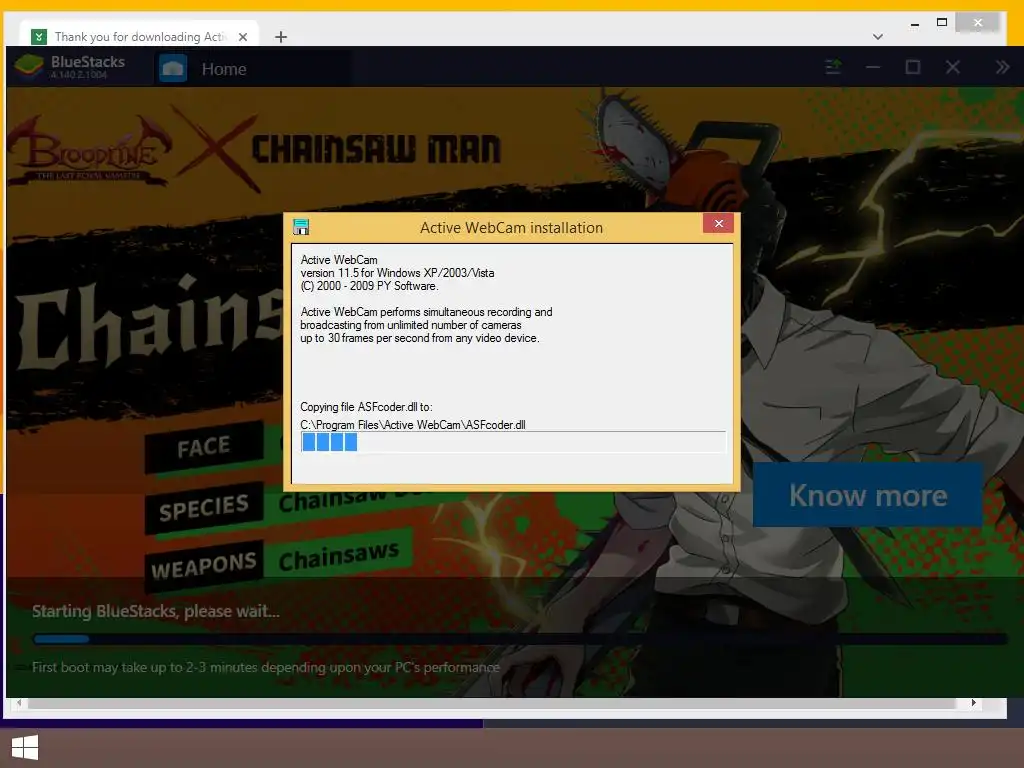The width and height of the screenshot is (1024, 768).
Task: Open the browser tab list dropdown arrow
Action: click(x=878, y=37)
